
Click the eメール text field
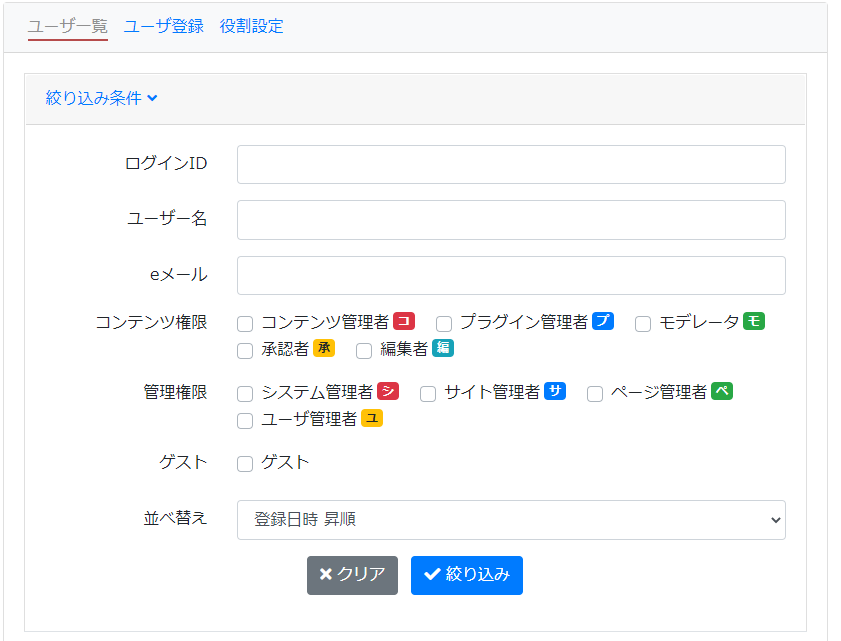(511, 274)
